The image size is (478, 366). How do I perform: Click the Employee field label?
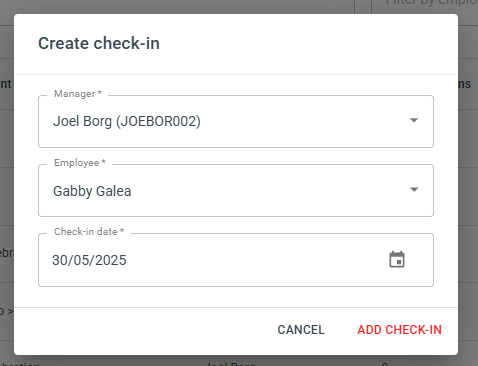80,163
